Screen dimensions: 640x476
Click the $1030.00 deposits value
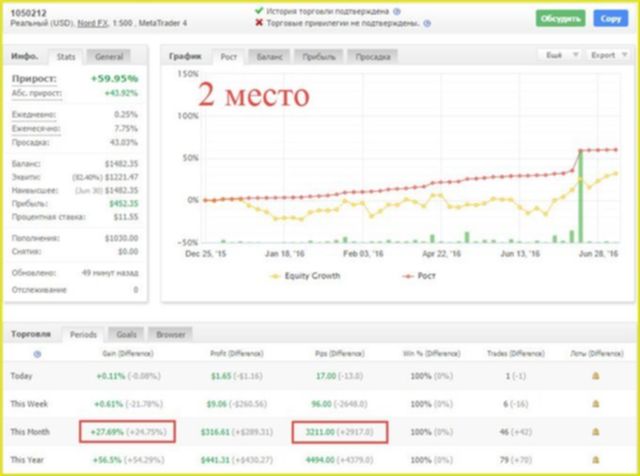pyautogui.click(x=121, y=238)
